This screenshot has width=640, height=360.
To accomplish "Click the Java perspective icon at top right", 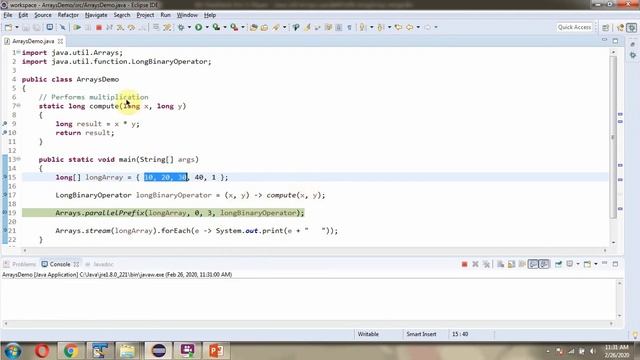I will coord(621,27).
